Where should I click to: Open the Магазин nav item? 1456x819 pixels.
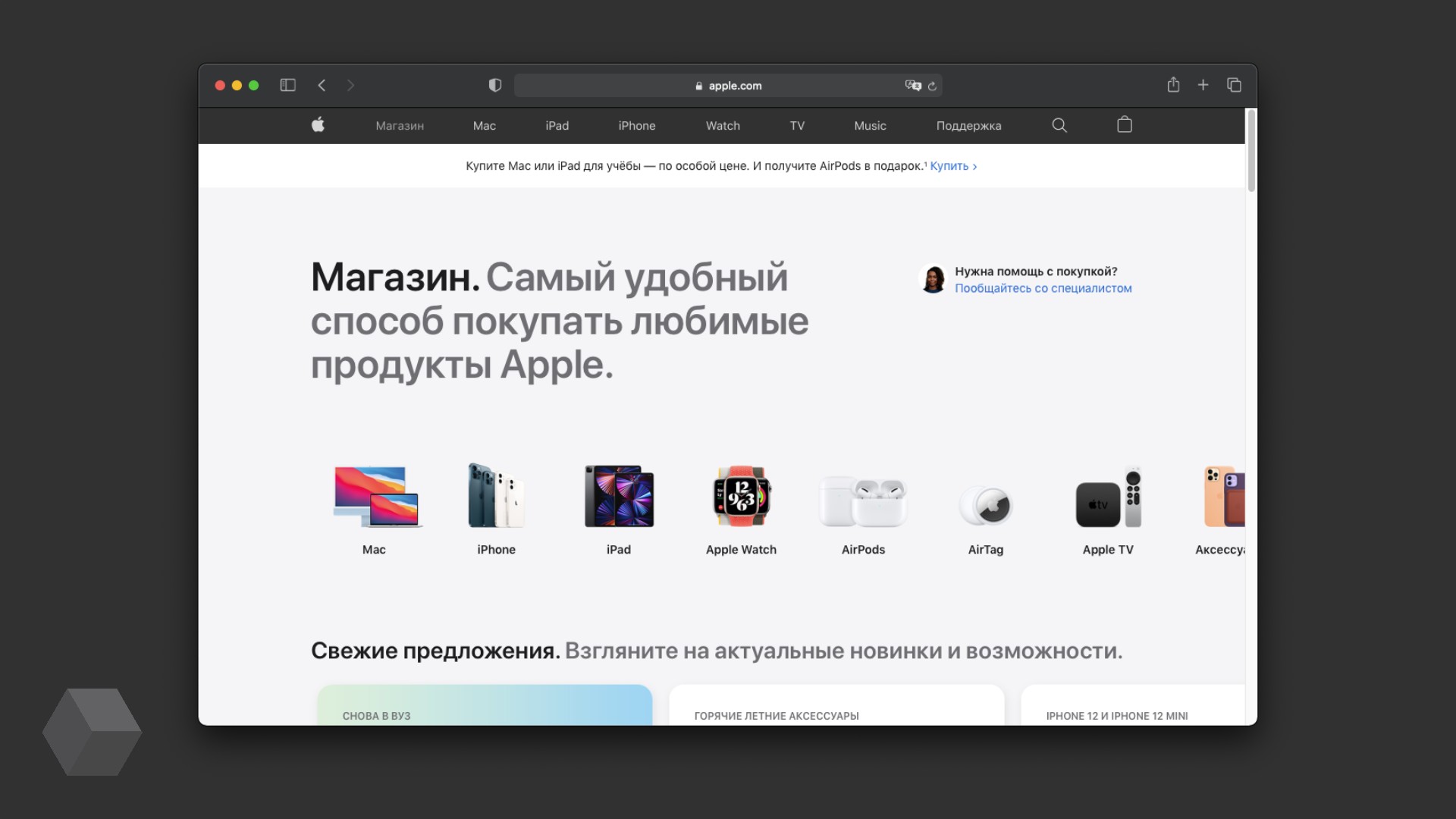pyautogui.click(x=400, y=126)
